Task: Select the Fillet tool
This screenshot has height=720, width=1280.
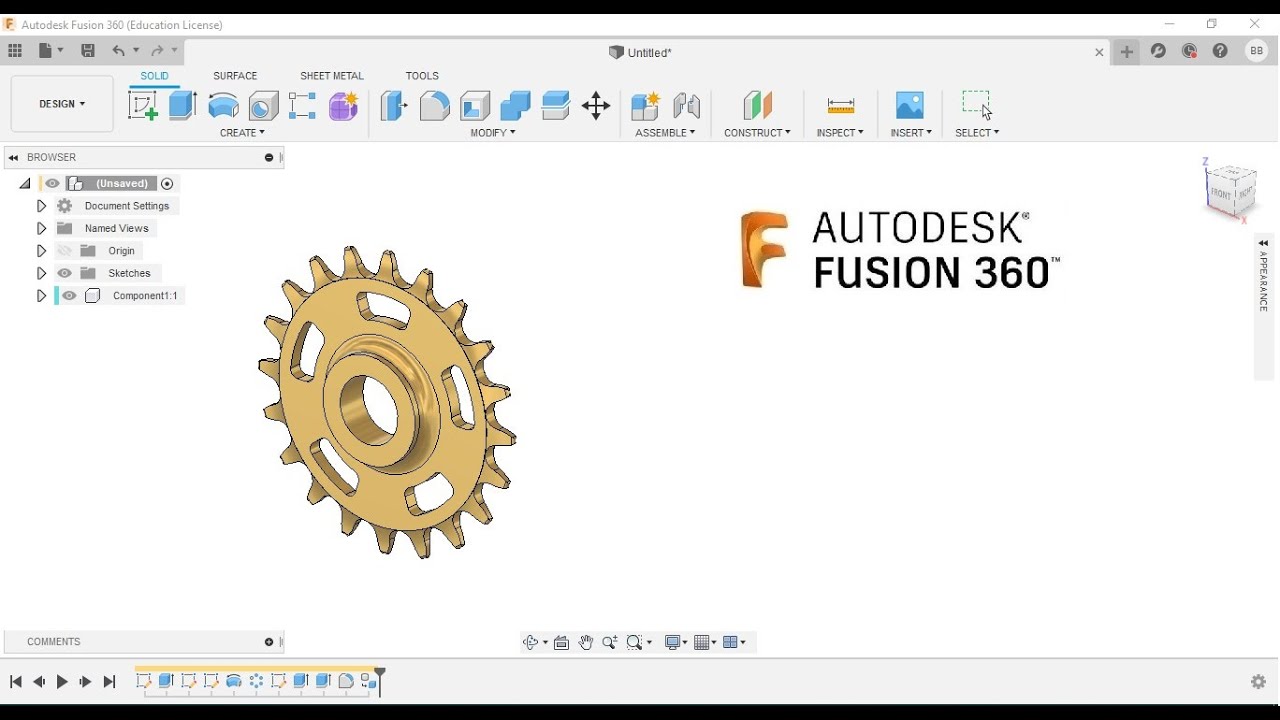Action: pyautogui.click(x=434, y=105)
